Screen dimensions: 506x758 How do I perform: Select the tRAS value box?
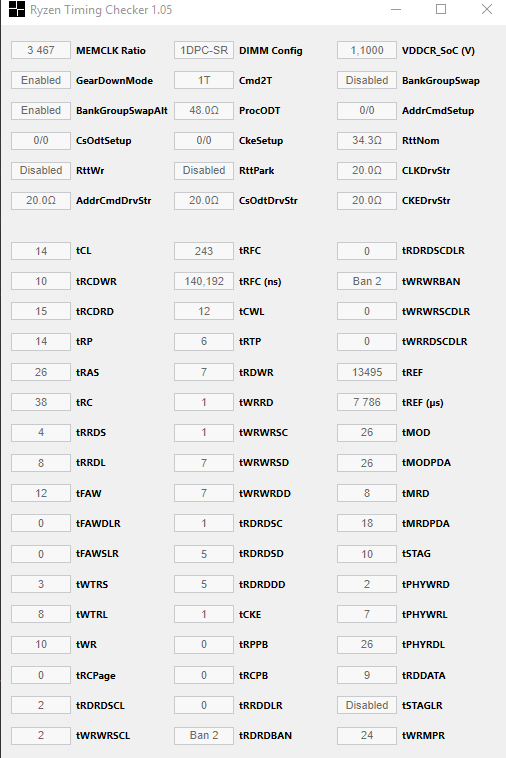(x=41, y=372)
